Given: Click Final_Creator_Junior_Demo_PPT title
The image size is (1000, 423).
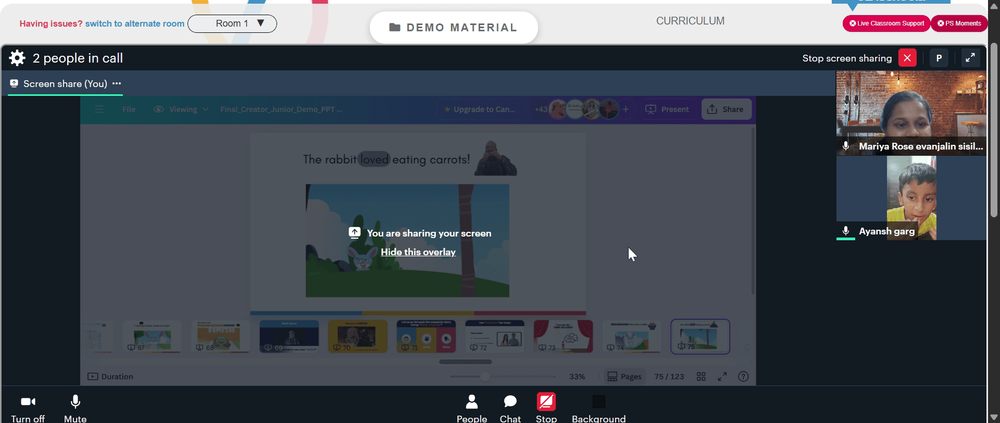Looking at the screenshot, I should coord(281,109).
